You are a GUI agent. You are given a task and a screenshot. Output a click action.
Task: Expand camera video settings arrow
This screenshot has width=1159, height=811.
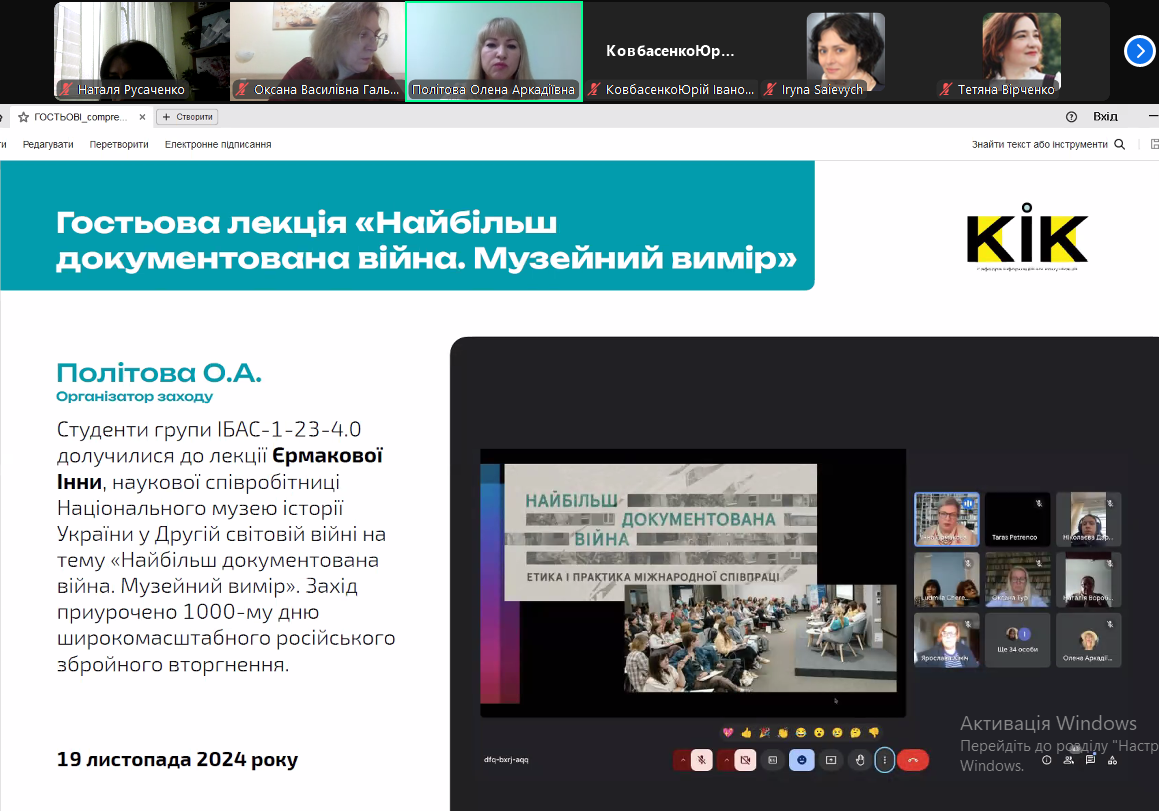pos(727,760)
